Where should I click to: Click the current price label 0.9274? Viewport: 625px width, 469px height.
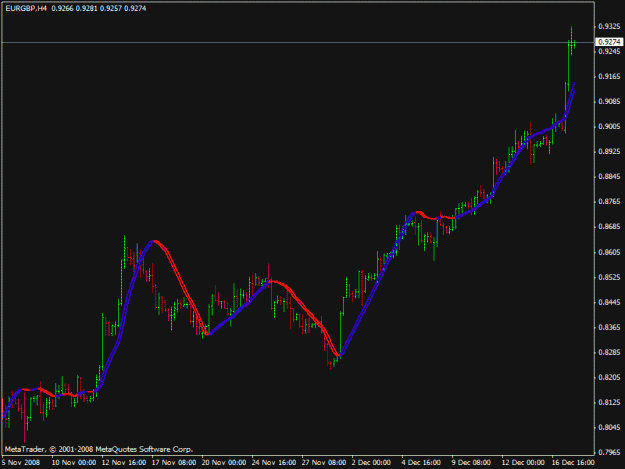pos(609,42)
